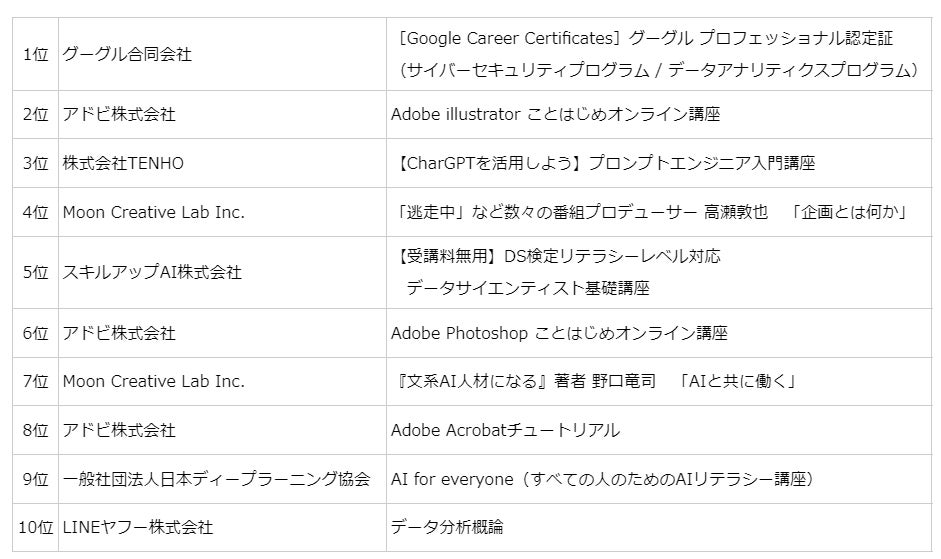Select the Adobe Acrobatチュートリアル course entry
This screenshot has height=559, width=941.
tap(505, 430)
